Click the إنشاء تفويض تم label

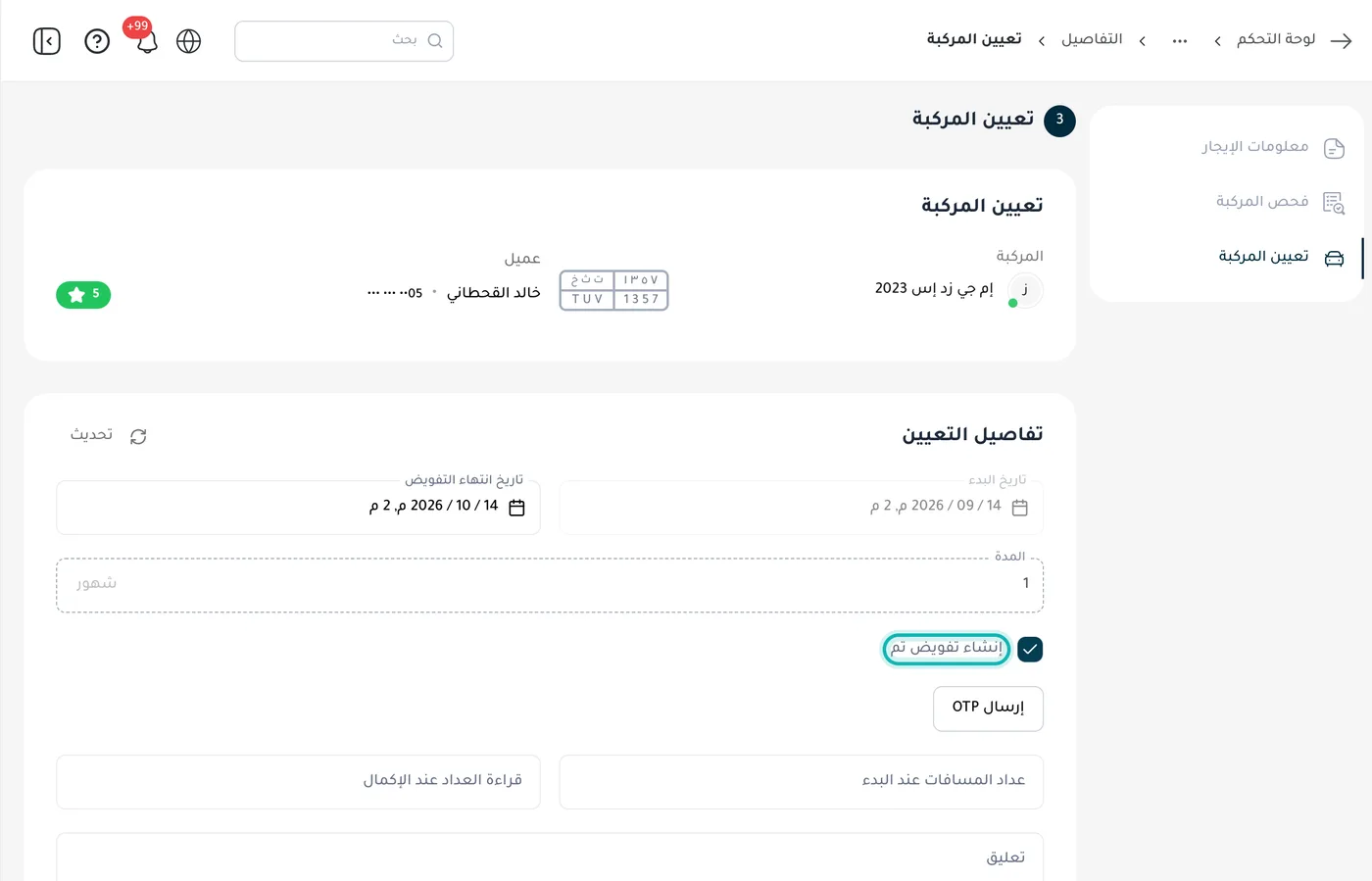(946, 649)
